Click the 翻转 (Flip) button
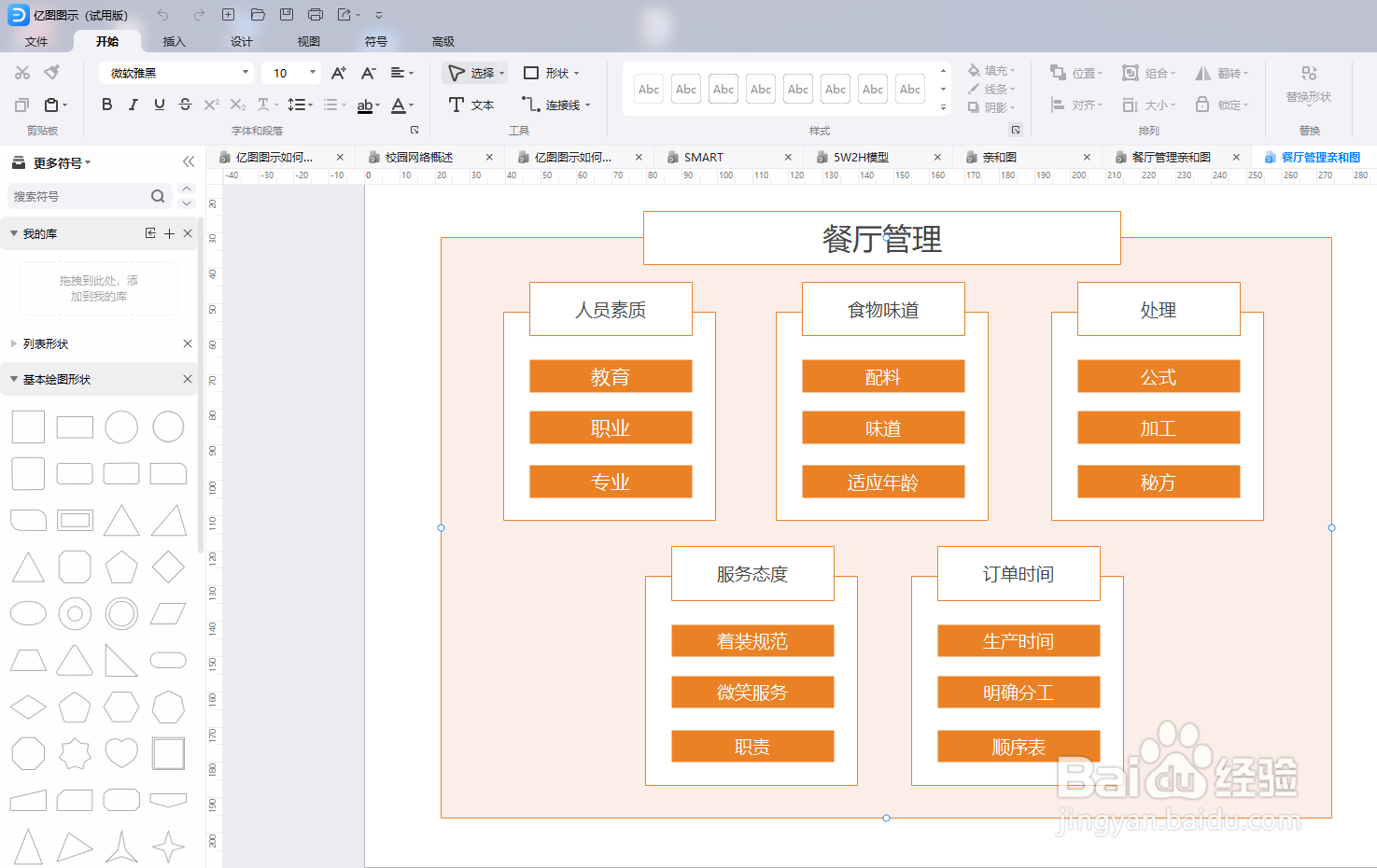Screen dimensions: 1377x868 click(1222, 73)
